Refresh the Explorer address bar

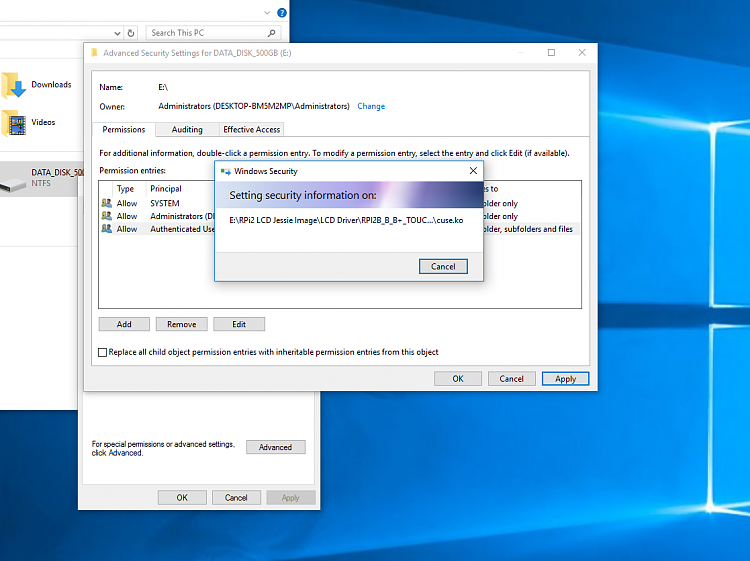point(131,33)
